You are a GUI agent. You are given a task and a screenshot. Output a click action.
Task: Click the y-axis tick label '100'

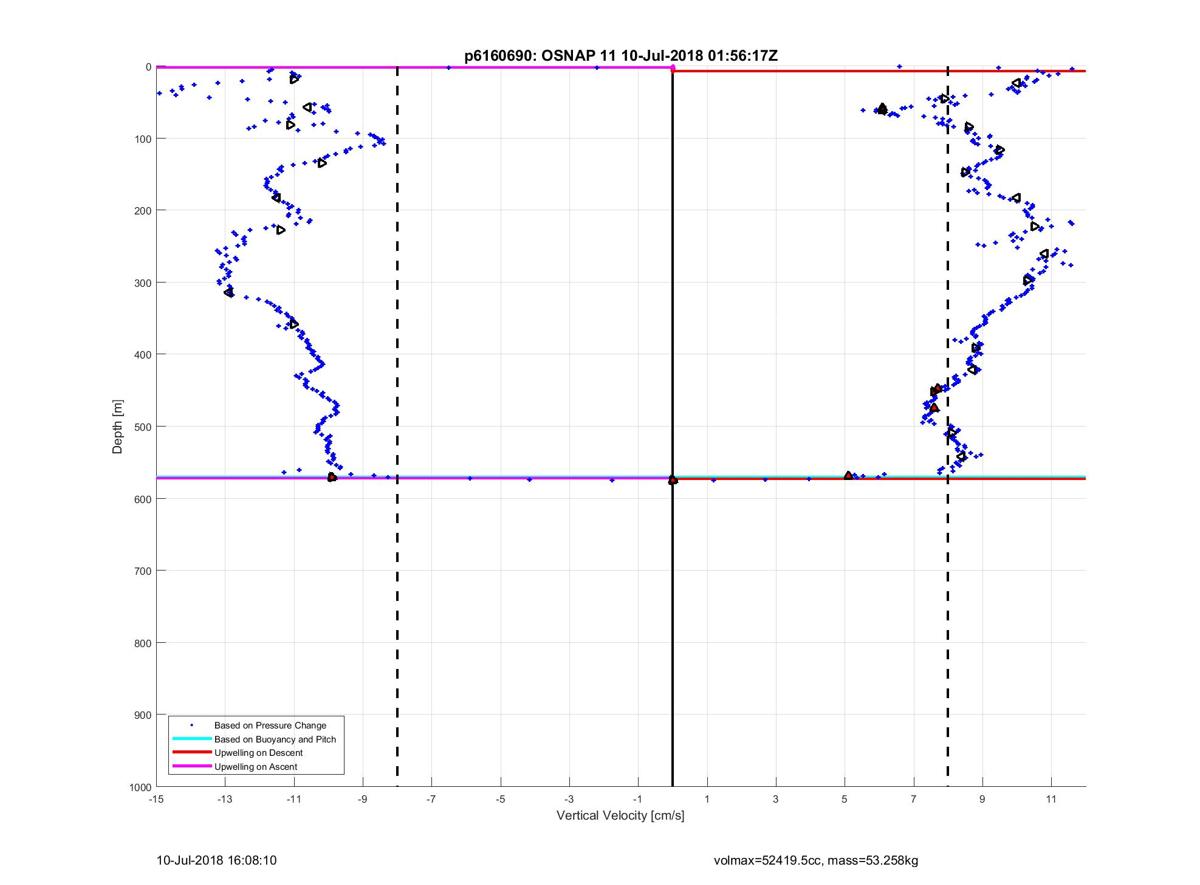pyautogui.click(x=142, y=139)
